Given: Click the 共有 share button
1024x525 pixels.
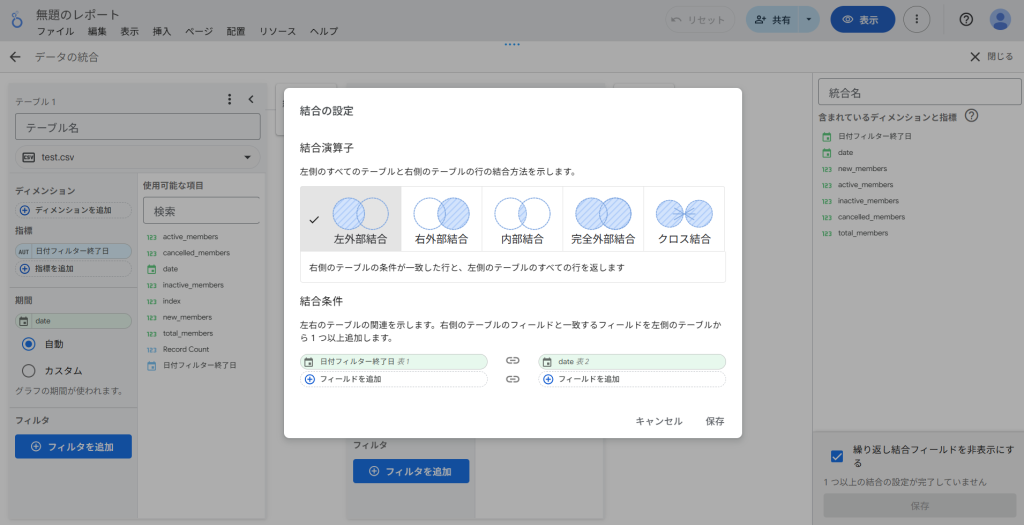Looking at the screenshot, I should 773,20.
